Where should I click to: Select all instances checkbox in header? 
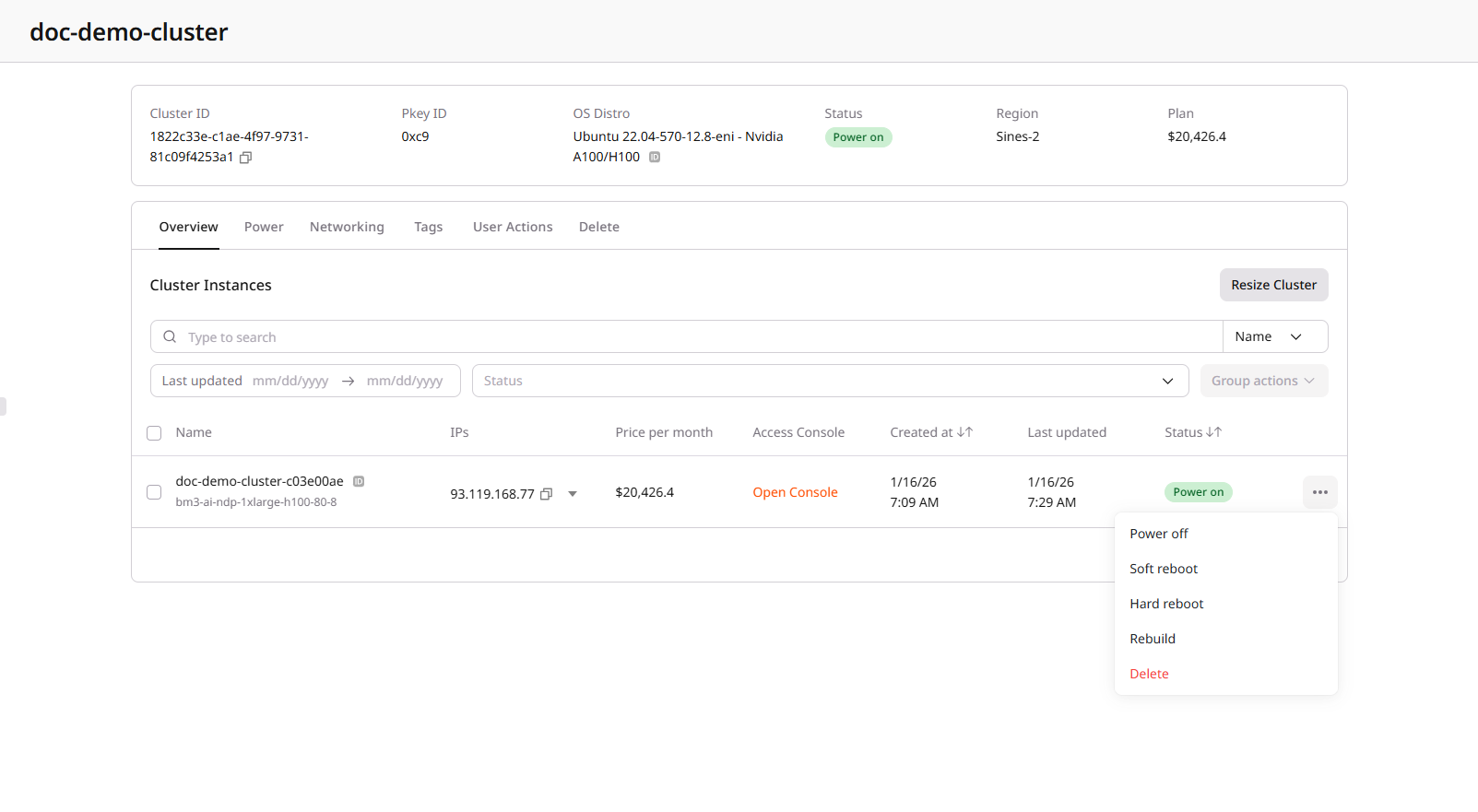[154, 433]
